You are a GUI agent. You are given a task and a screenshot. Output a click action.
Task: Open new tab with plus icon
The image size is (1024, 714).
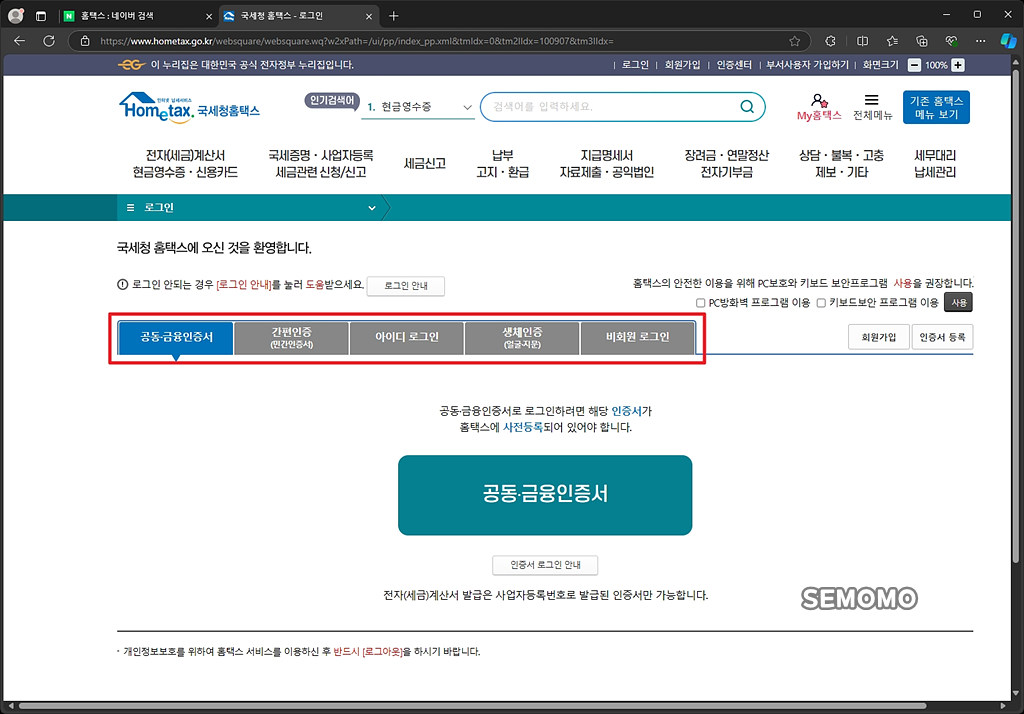[393, 16]
